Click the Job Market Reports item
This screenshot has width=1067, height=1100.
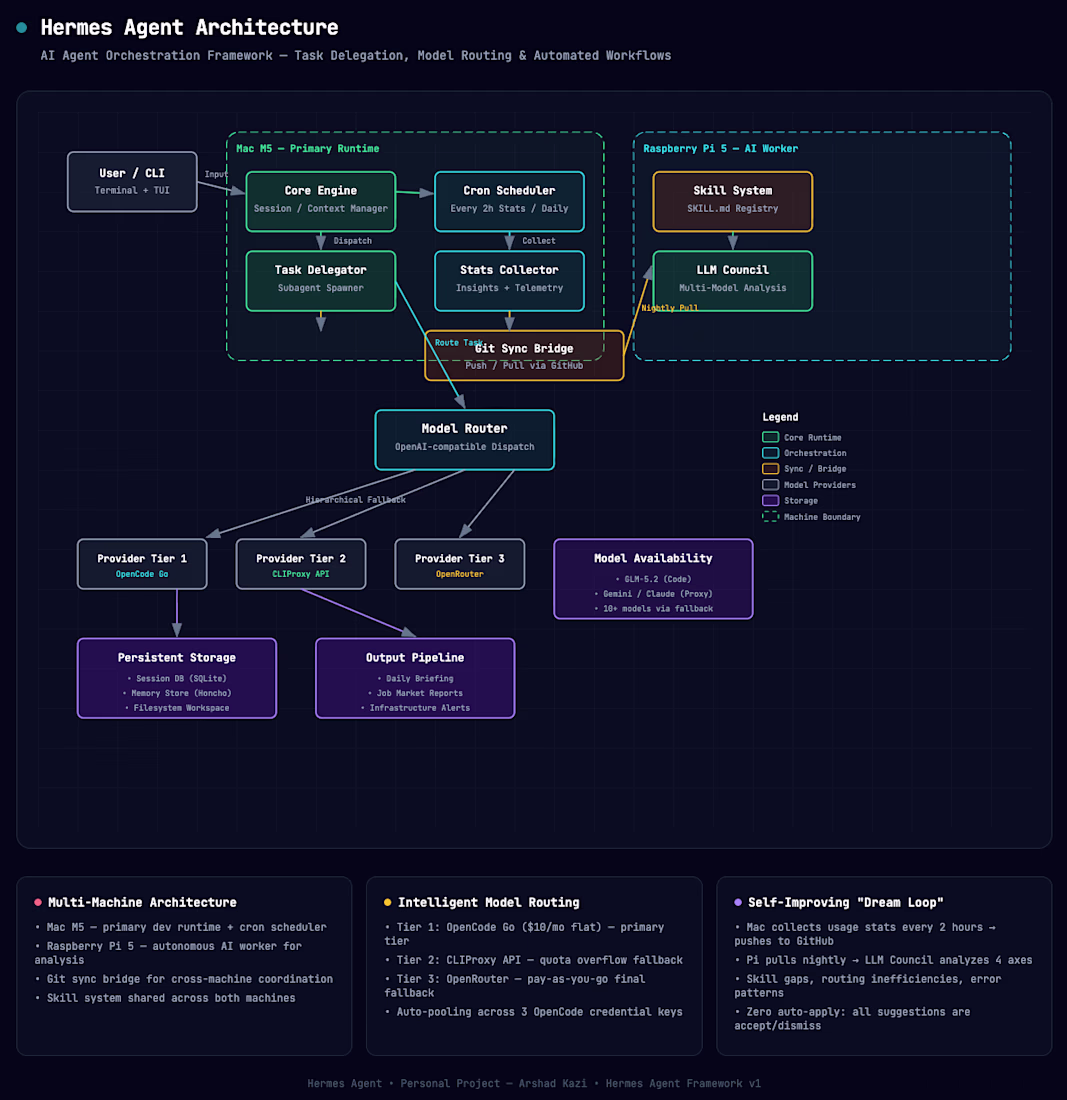415,693
